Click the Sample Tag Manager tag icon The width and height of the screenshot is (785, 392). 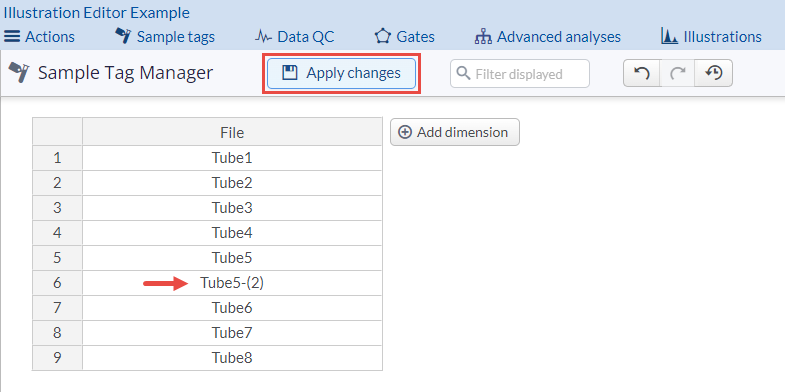pyautogui.click(x=19, y=73)
